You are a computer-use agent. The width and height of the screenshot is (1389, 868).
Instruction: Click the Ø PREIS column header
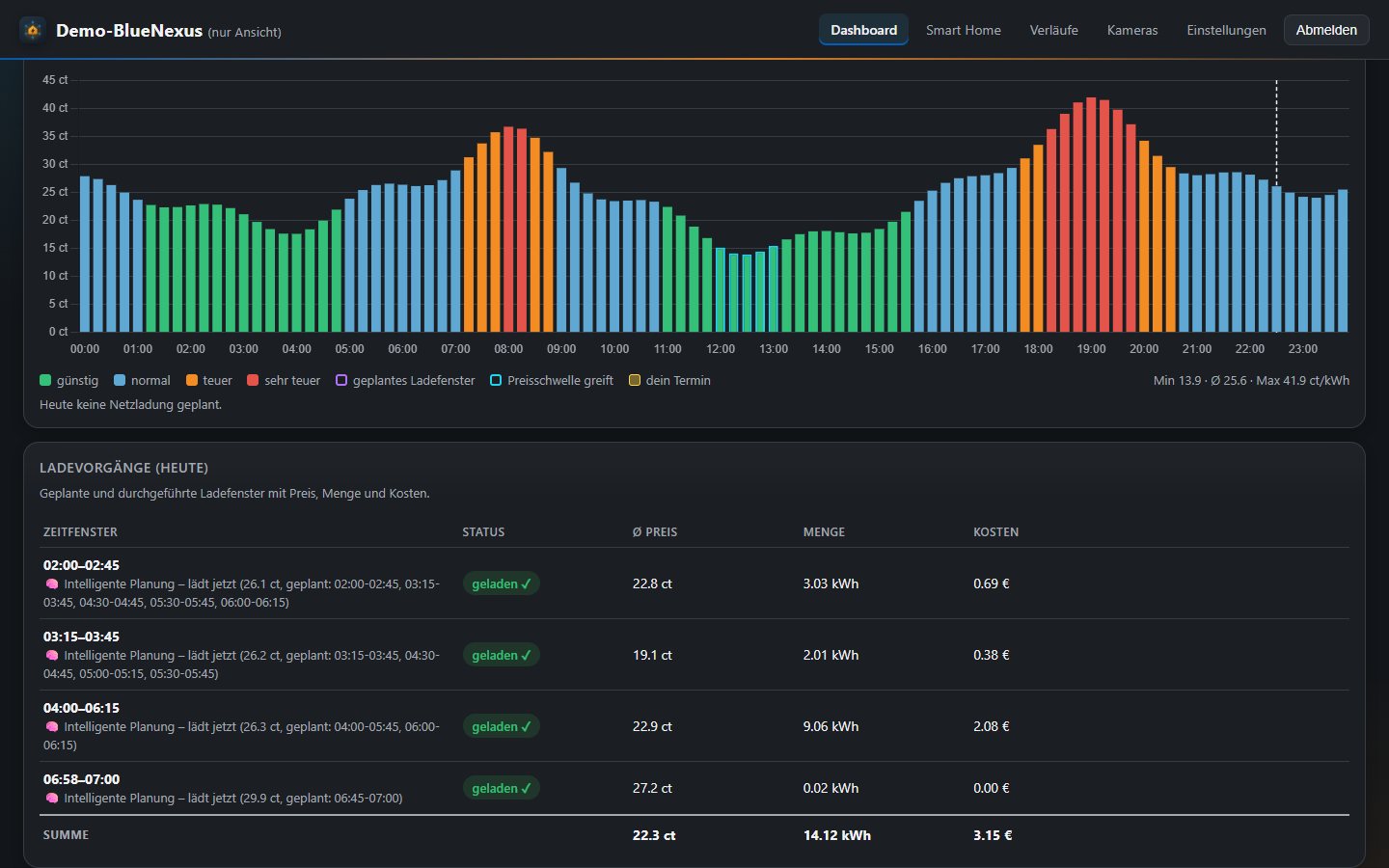[655, 532]
